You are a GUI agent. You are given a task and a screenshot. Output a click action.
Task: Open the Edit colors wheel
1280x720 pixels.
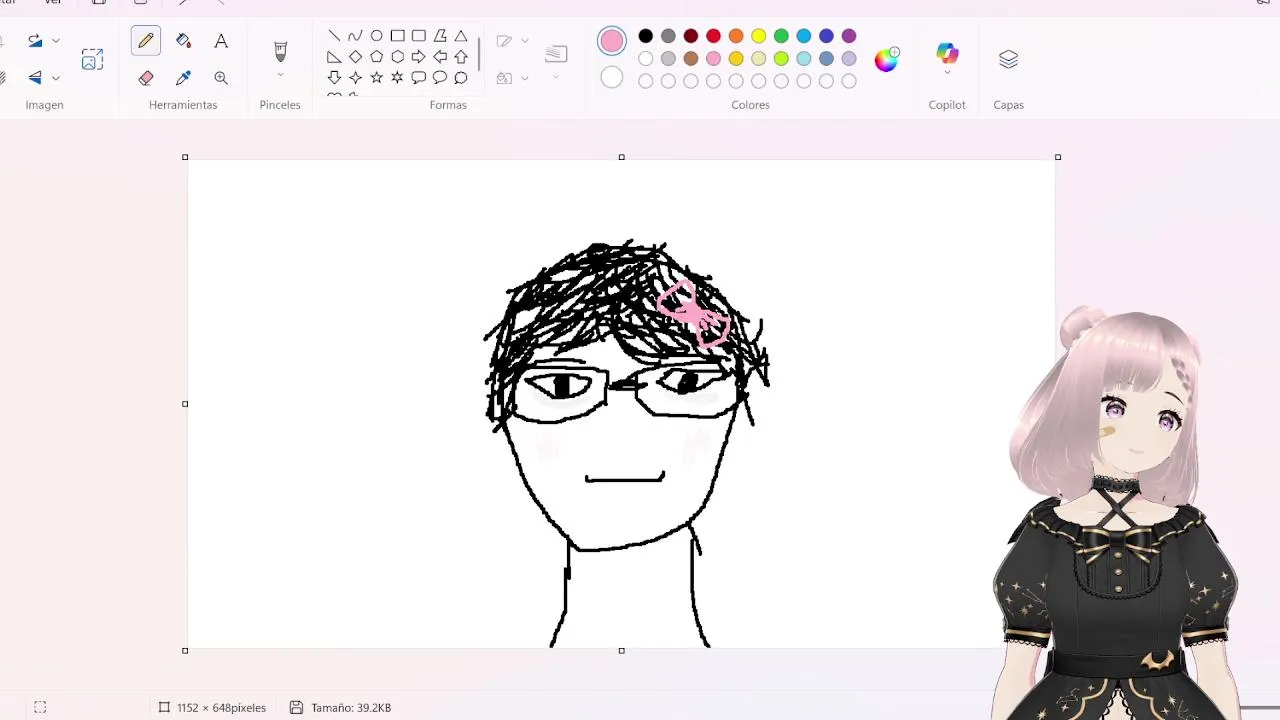click(887, 60)
